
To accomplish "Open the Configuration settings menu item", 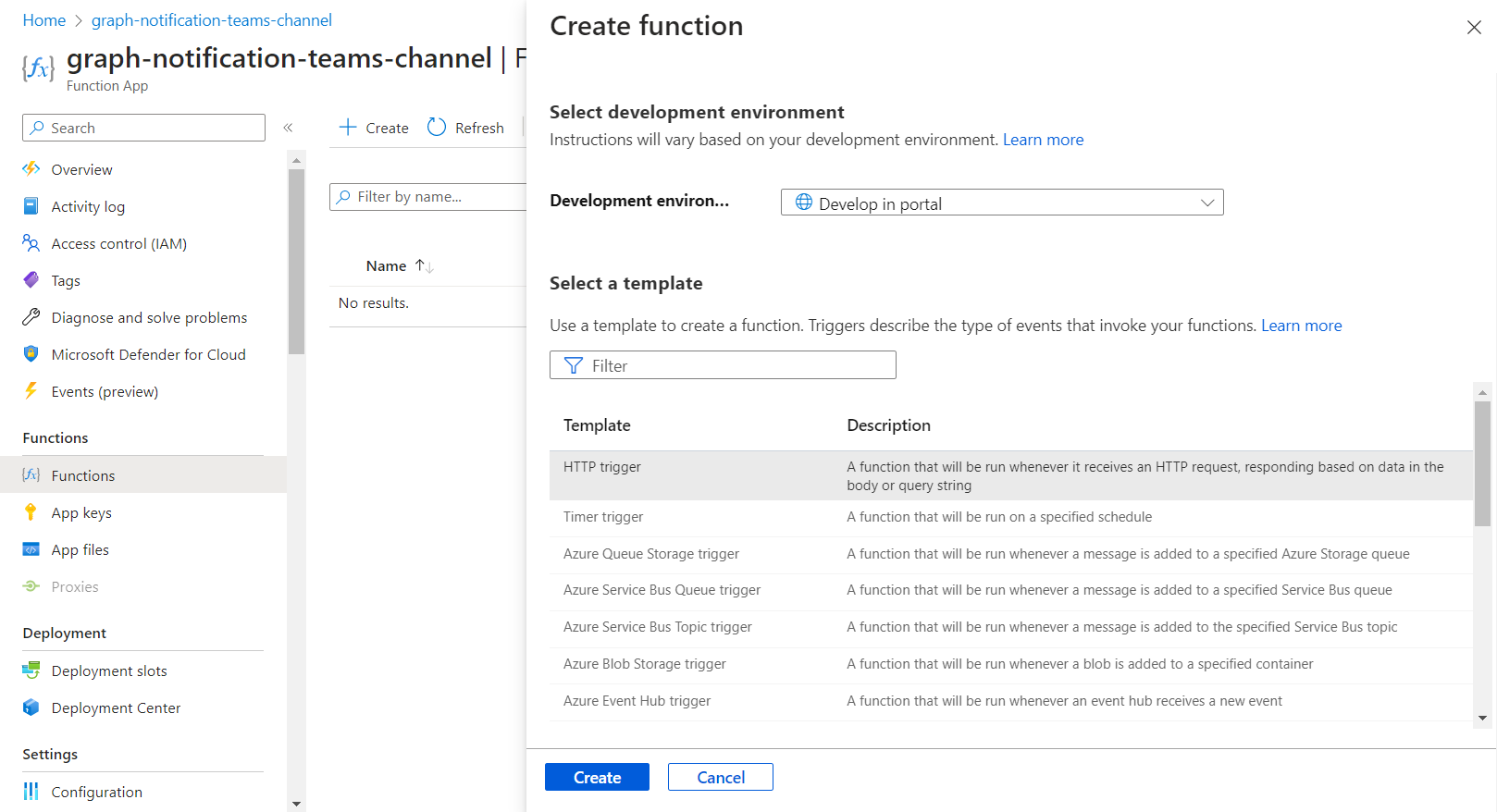I will coord(96,792).
